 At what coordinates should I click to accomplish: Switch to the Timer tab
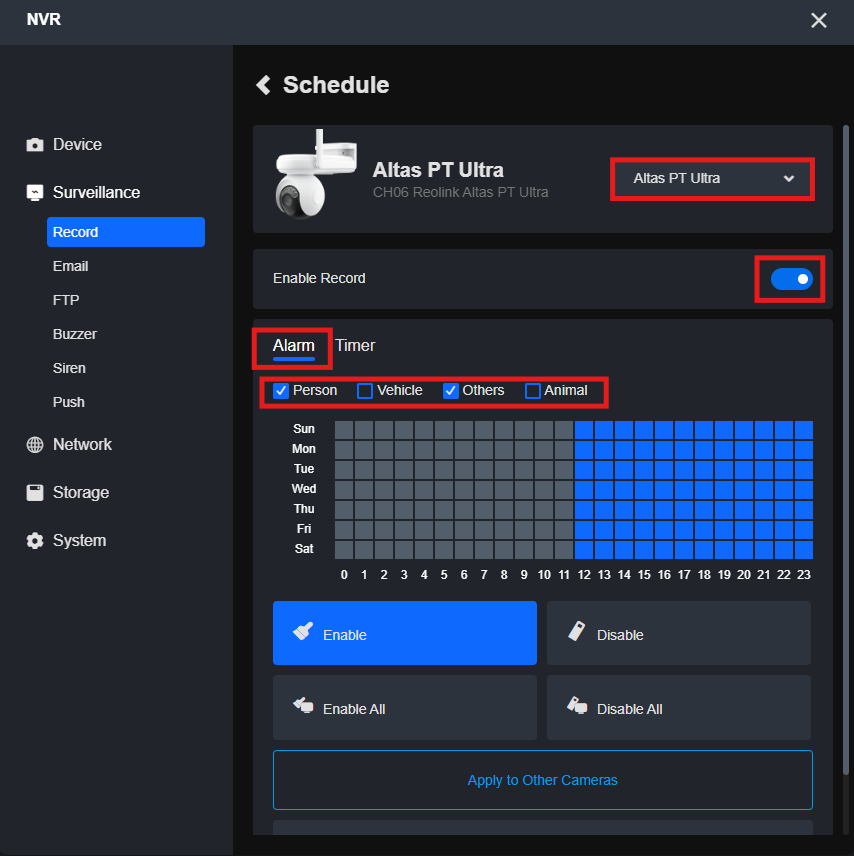355,346
